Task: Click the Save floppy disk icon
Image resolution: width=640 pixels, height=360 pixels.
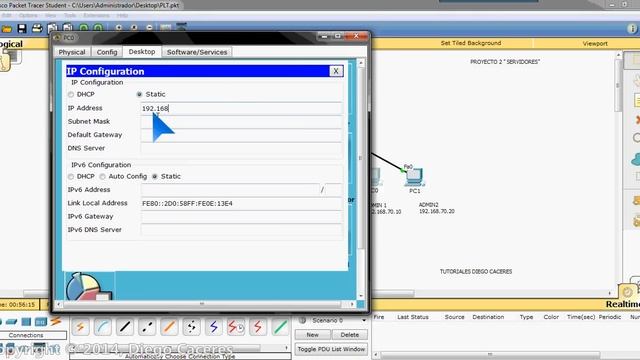Action: coord(22,29)
